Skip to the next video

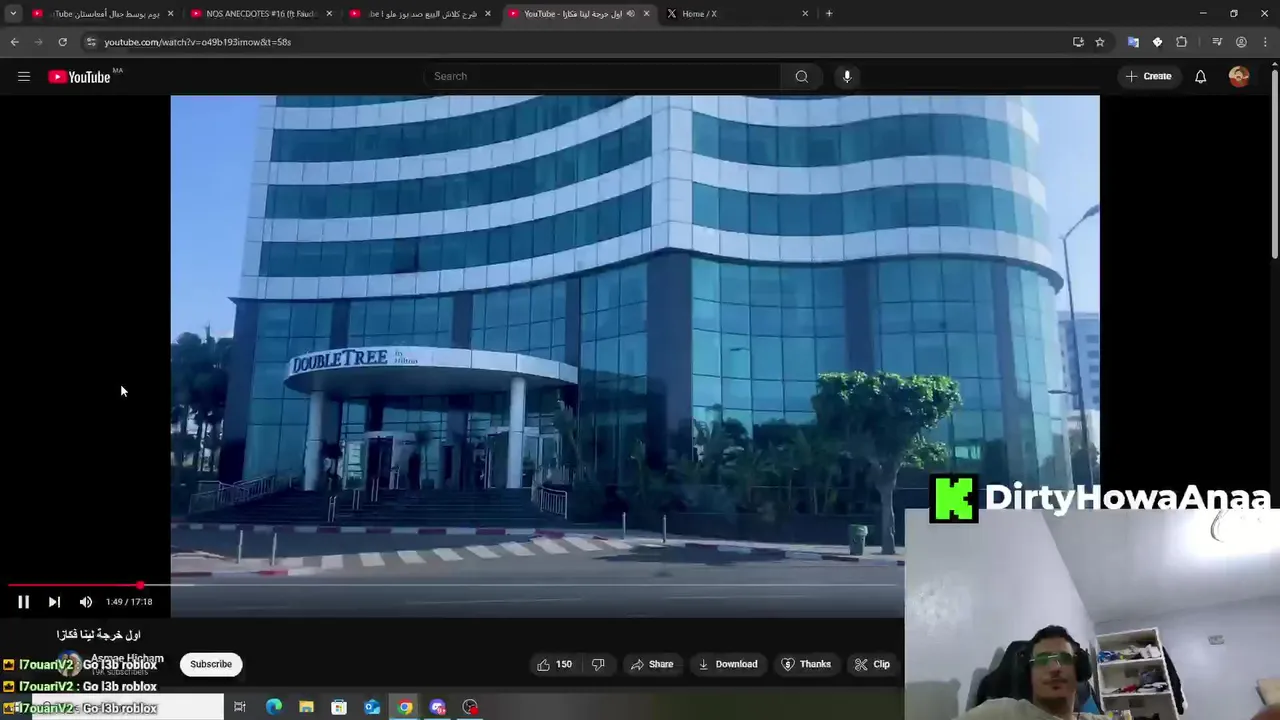54,602
